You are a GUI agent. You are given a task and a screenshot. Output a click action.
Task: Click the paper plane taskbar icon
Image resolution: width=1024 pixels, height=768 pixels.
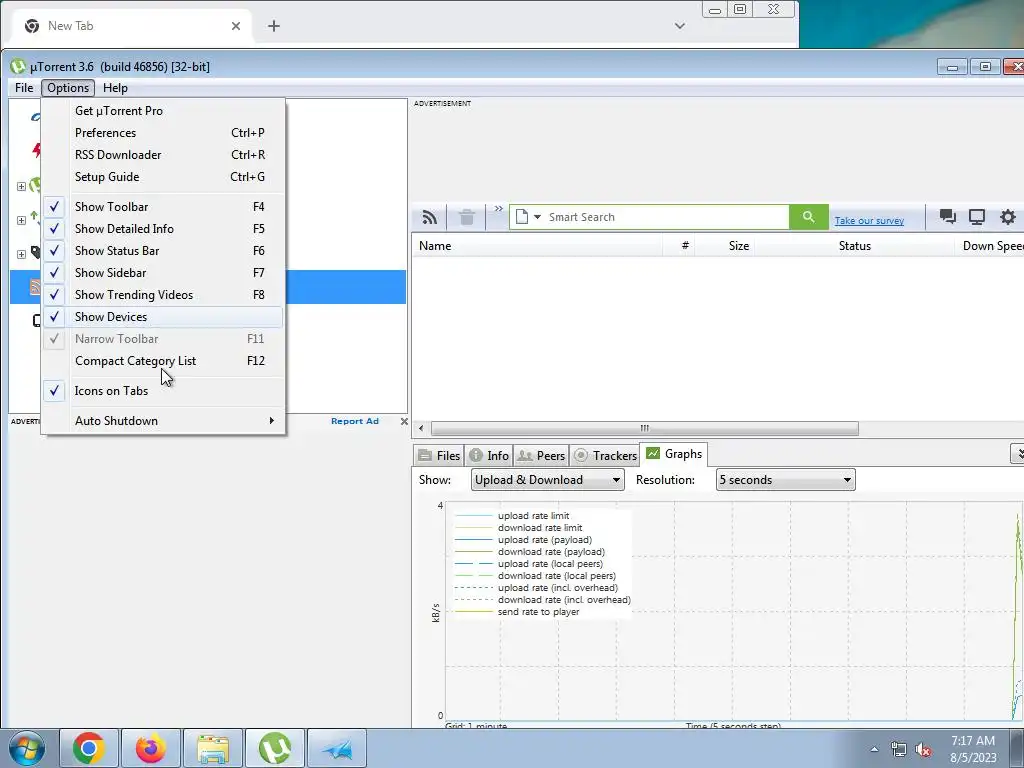(x=337, y=748)
